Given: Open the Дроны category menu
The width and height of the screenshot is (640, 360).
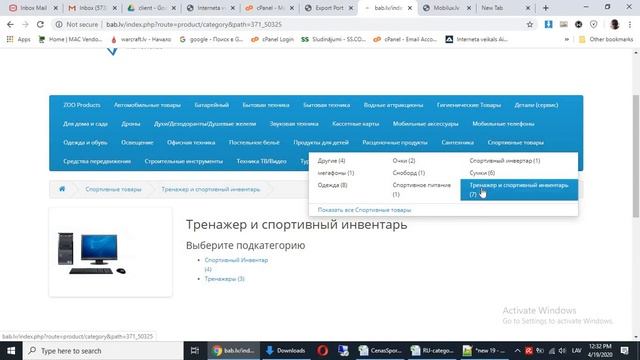Looking at the screenshot, I should pos(131,124).
